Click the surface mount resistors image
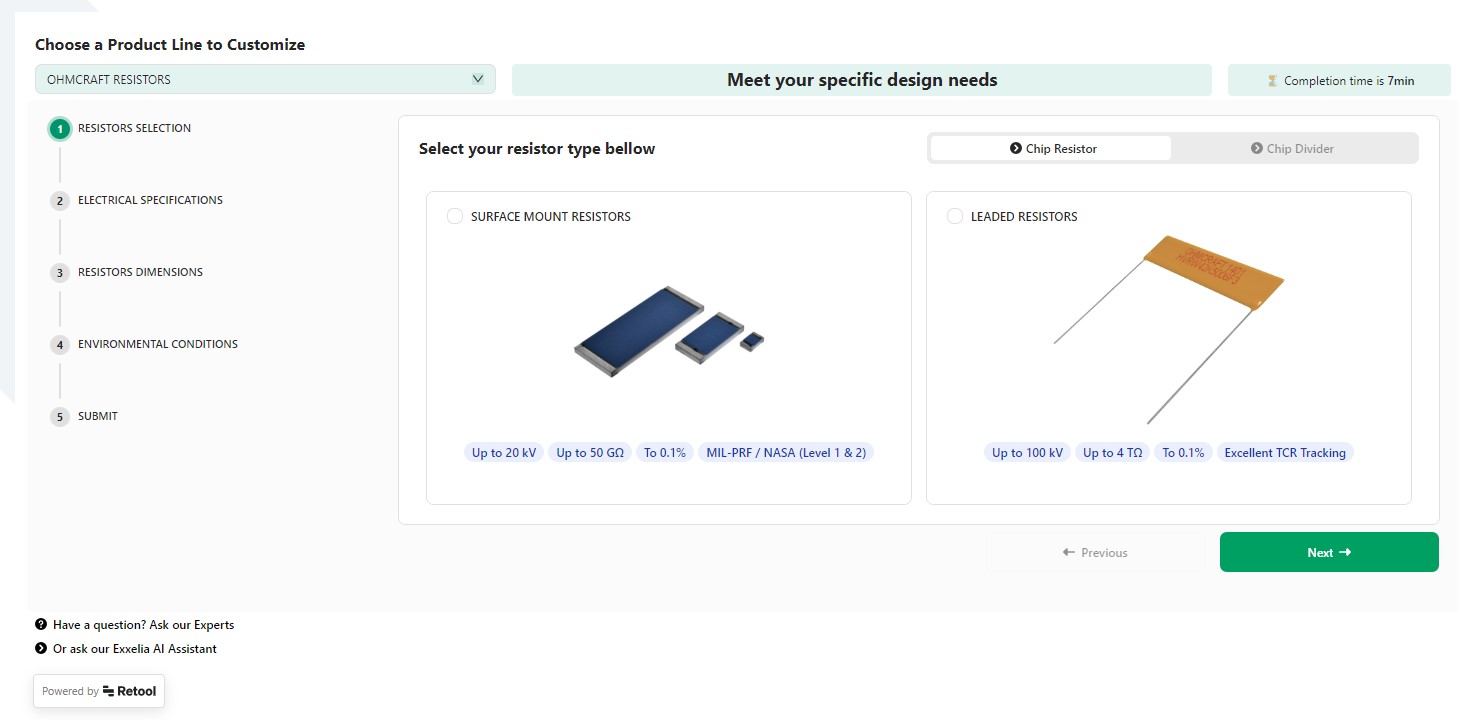The height and width of the screenshot is (720, 1471). point(669,331)
